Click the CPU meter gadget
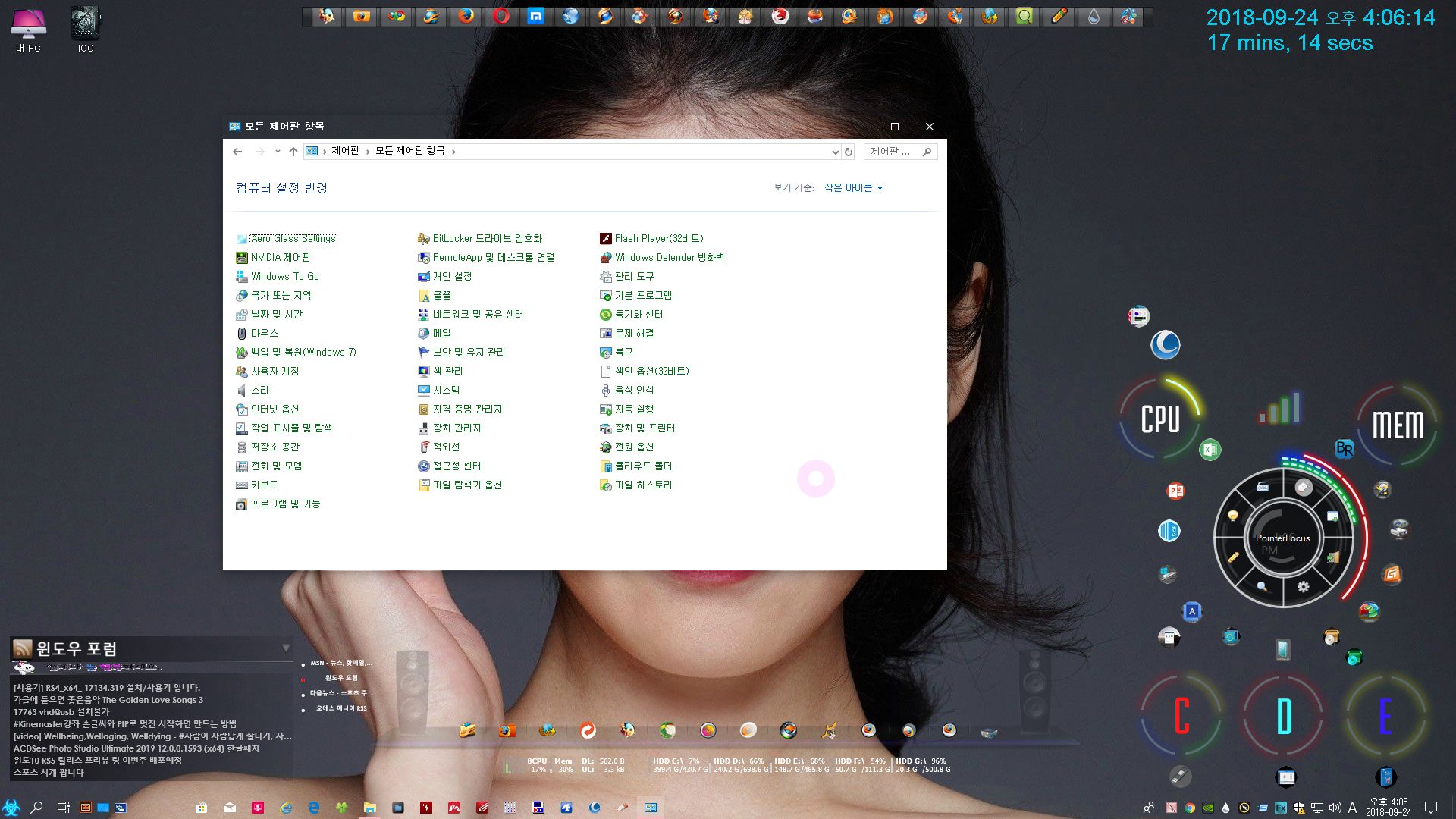Viewport: 1456px width, 819px height. tap(1161, 419)
